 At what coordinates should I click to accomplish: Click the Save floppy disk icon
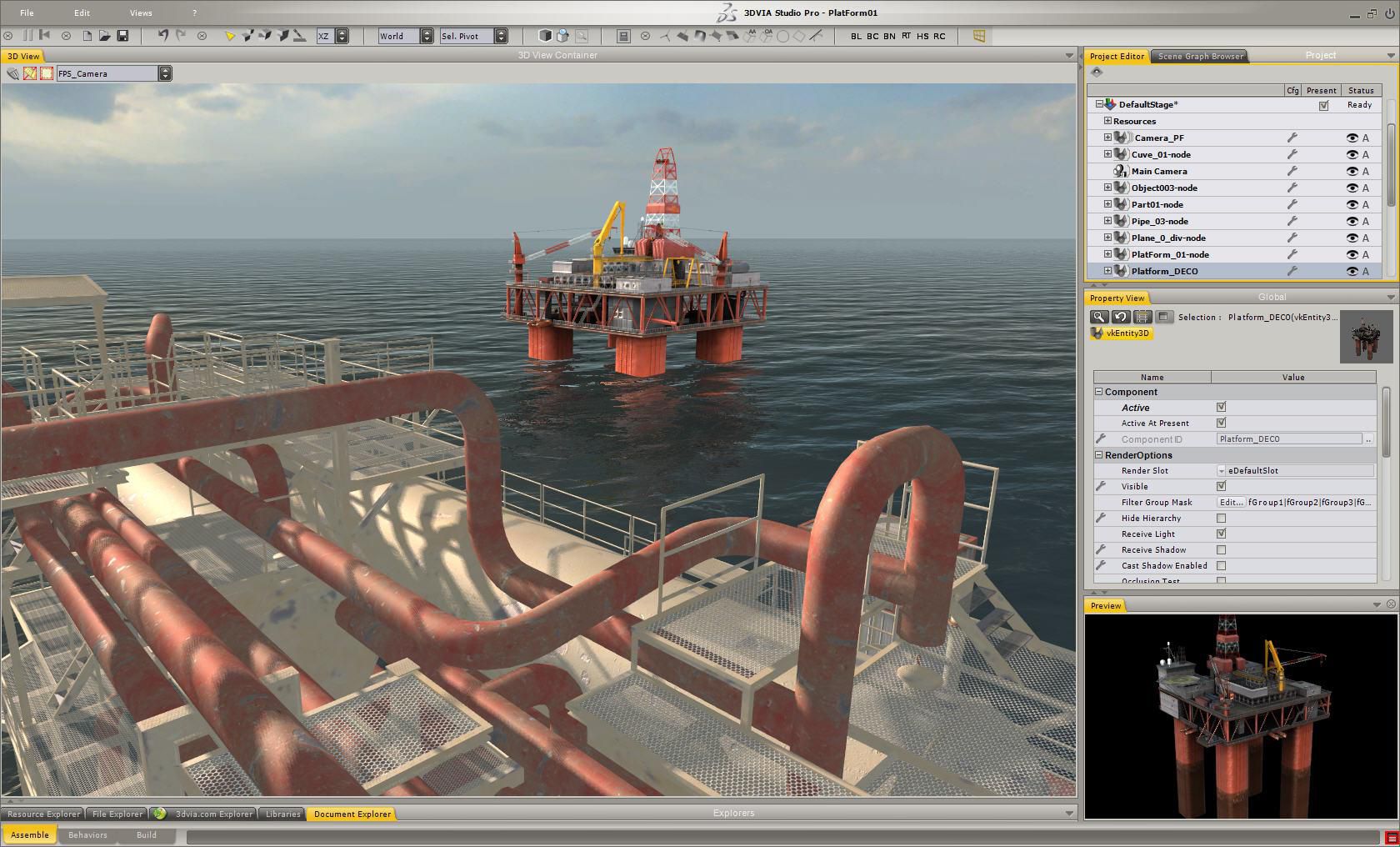tap(122, 36)
